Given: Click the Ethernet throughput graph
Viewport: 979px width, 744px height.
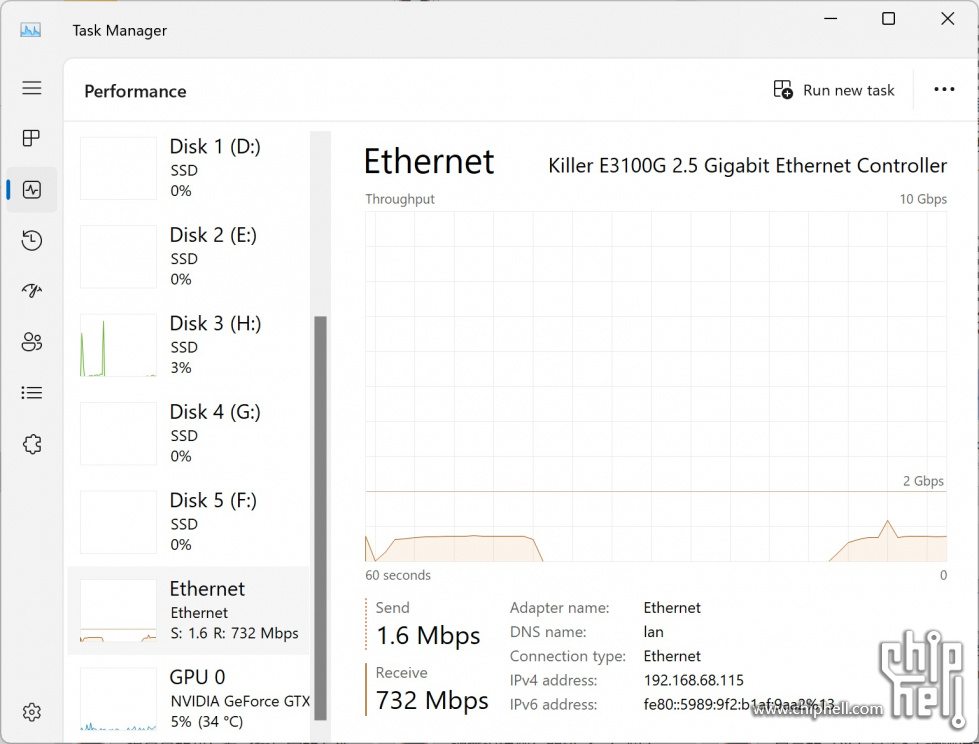Looking at the screenshot, I should coord(655,385).
